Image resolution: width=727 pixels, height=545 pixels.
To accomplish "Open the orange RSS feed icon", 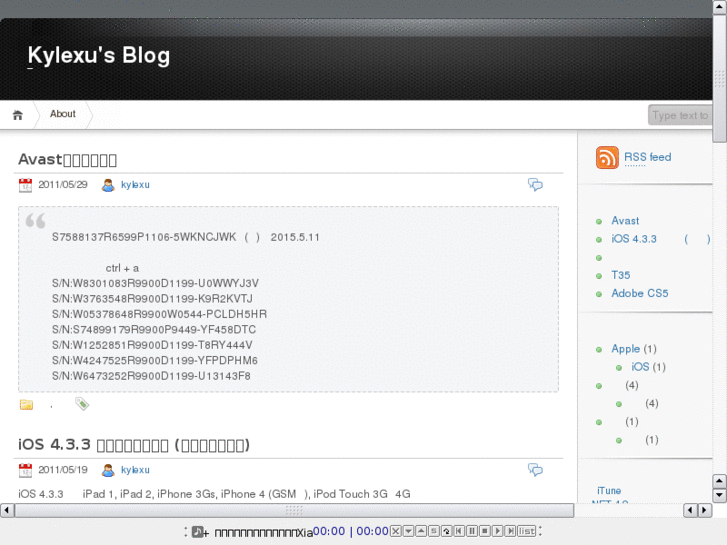I will point(607,157).
